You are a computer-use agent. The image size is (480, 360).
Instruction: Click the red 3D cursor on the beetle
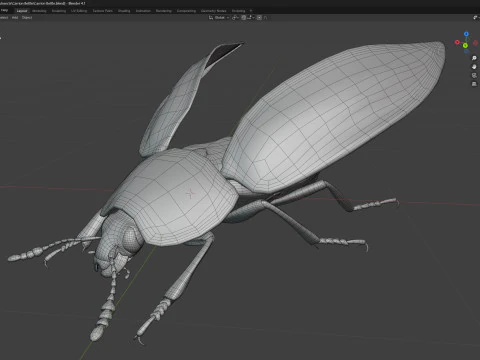pyautogui.click(x=190, y=193)
